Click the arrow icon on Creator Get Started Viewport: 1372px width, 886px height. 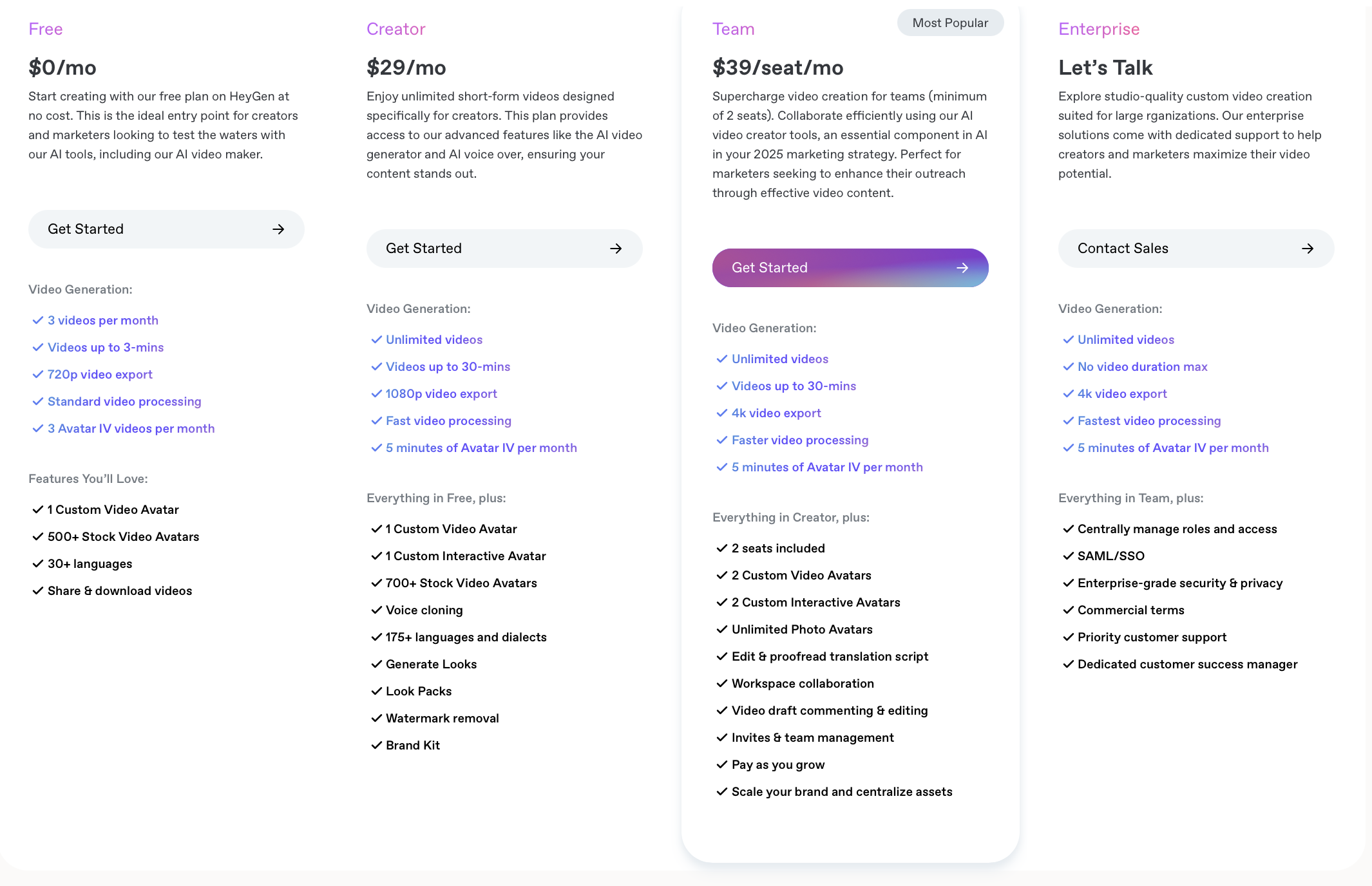pyautogui.click(x=616, y=249)
